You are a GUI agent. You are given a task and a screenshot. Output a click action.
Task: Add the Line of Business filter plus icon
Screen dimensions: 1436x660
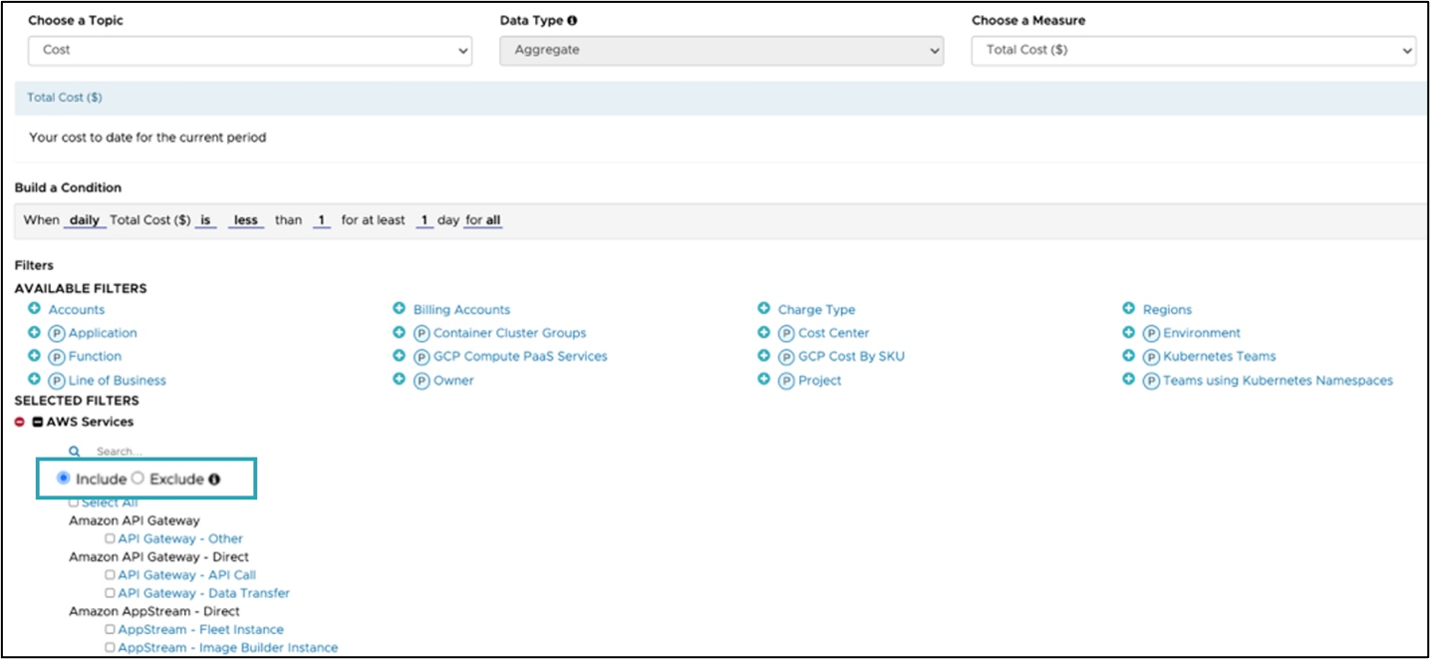coord(34,379)
